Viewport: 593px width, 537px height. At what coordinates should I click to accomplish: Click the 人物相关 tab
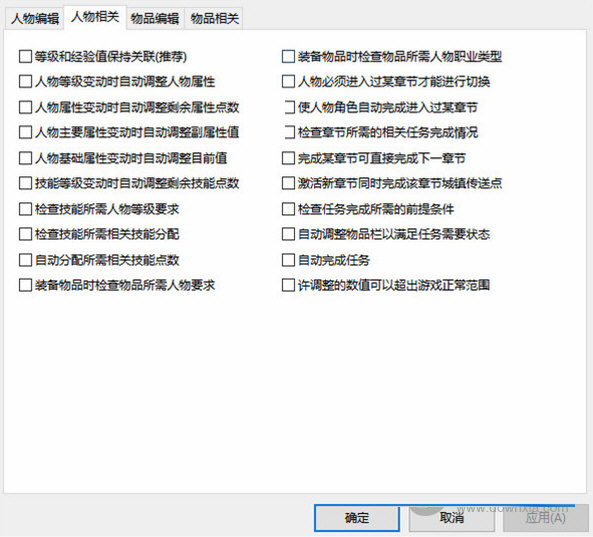(95, 17)
